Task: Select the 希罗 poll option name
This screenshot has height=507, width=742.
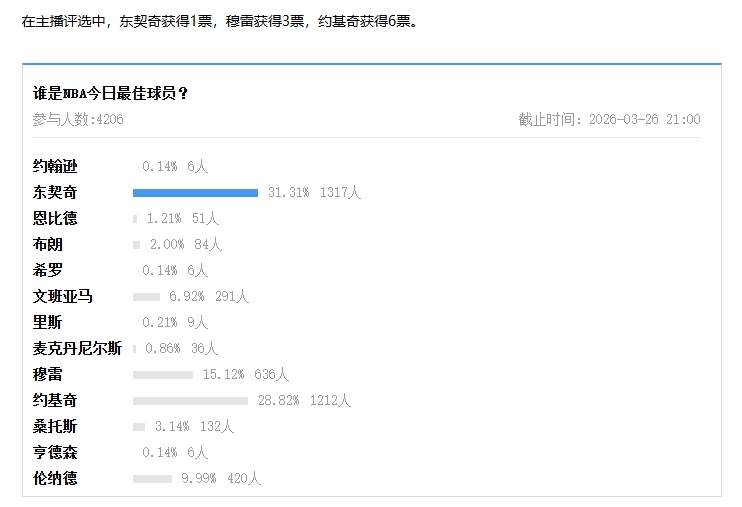Action: (x=48, y=270)
